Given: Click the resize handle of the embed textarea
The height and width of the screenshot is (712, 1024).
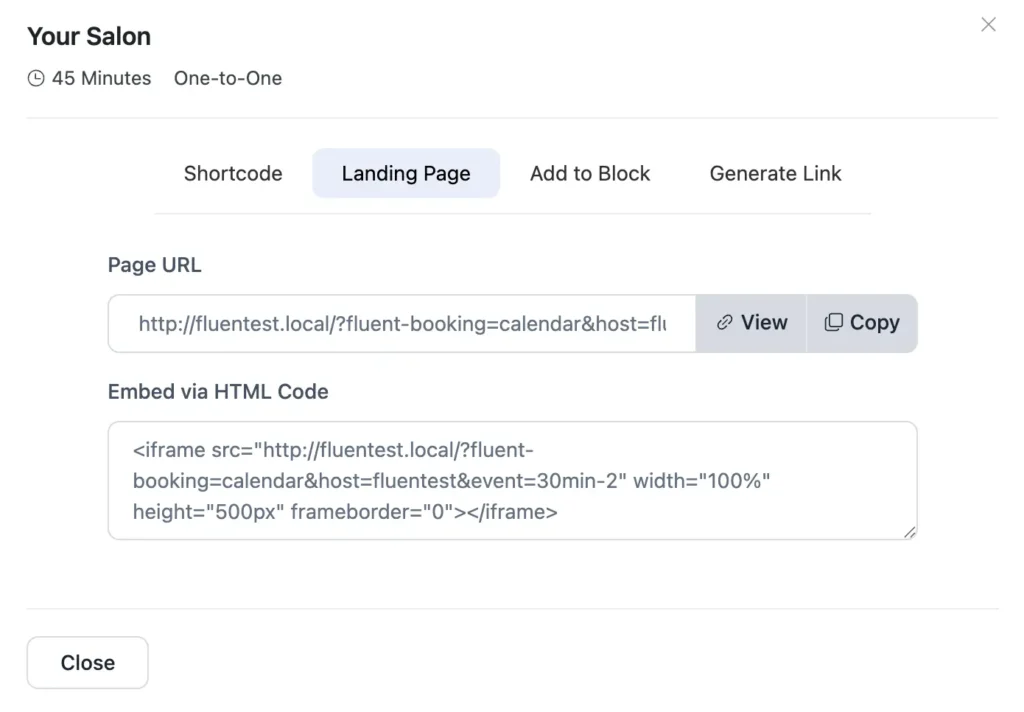Looking at the screenshot, I should 910,533.
